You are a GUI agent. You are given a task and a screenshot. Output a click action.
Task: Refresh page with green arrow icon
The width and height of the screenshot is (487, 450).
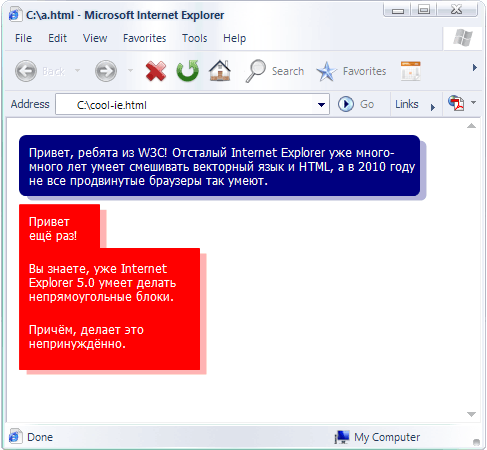pos(188,71)
